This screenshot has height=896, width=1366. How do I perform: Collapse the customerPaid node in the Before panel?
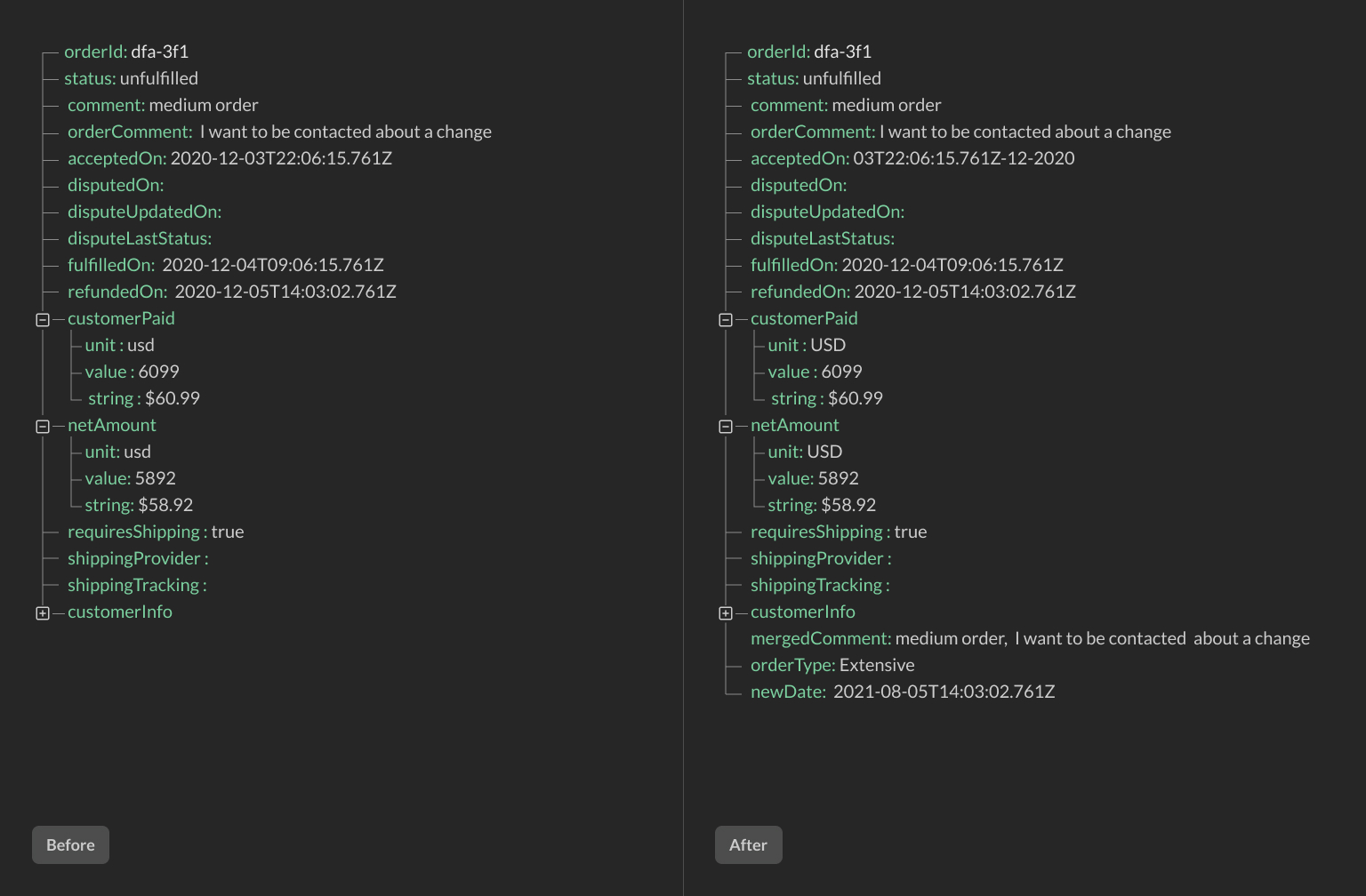pos(41,319)
